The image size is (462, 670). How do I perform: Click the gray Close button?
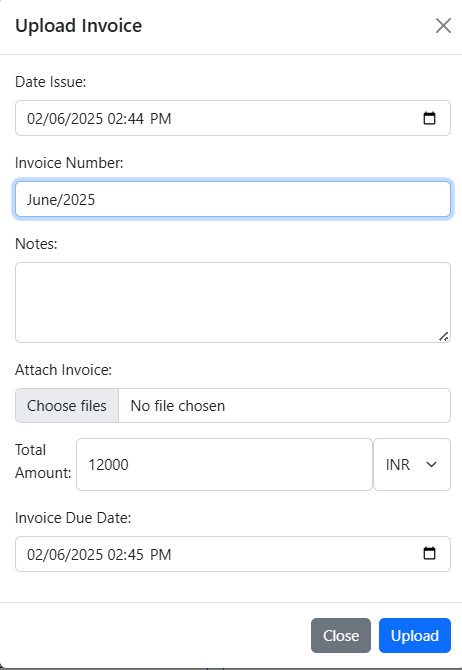pos(341,635)
